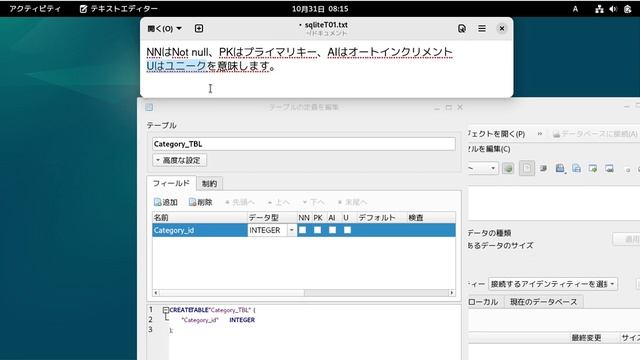Viewport: 640px width, 360px height.
Task: Click プロジェクトを開く(P) in main window toolbar
Action: tap(496, 134)
